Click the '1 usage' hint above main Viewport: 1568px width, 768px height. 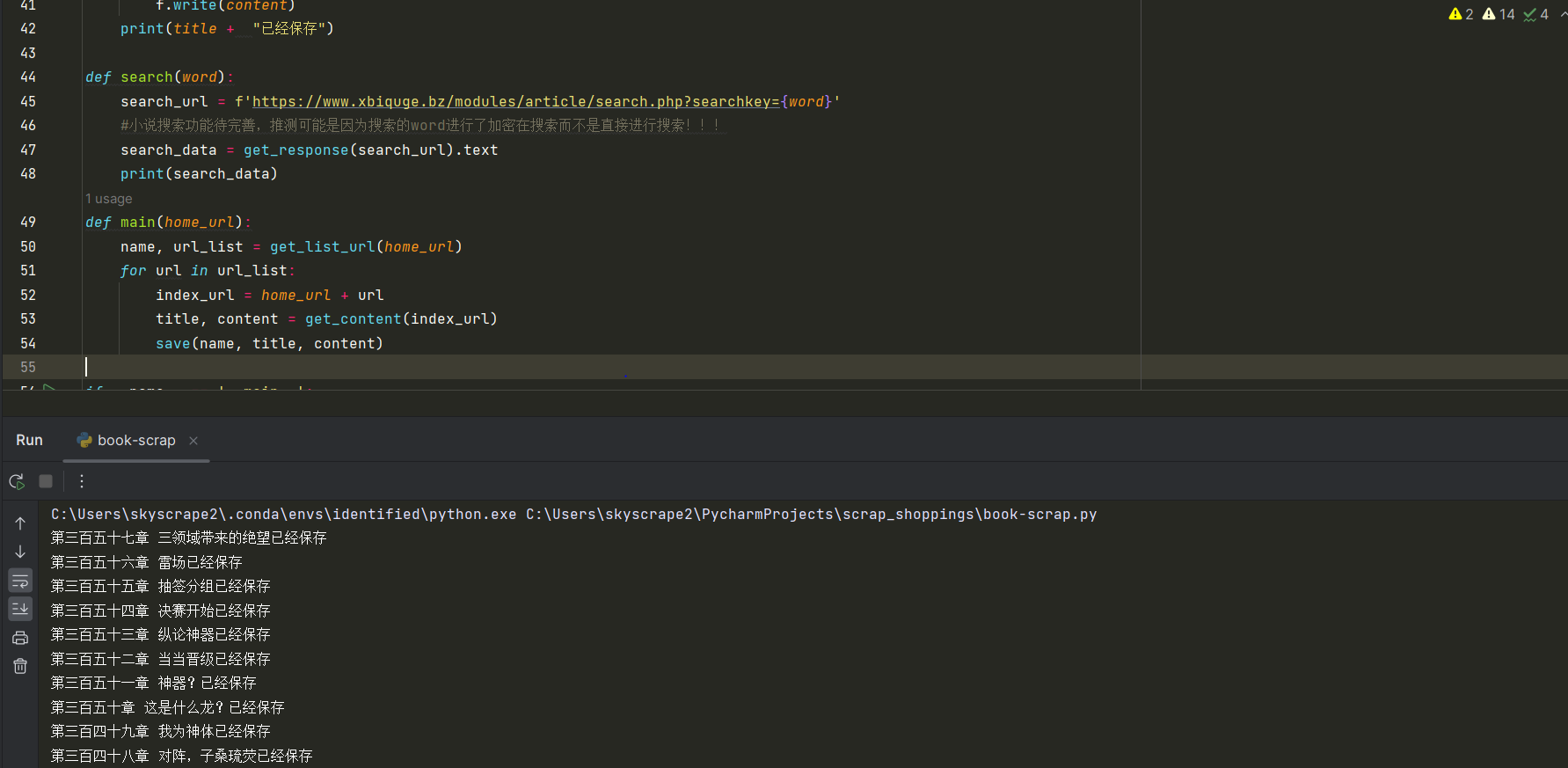point(109,199)
